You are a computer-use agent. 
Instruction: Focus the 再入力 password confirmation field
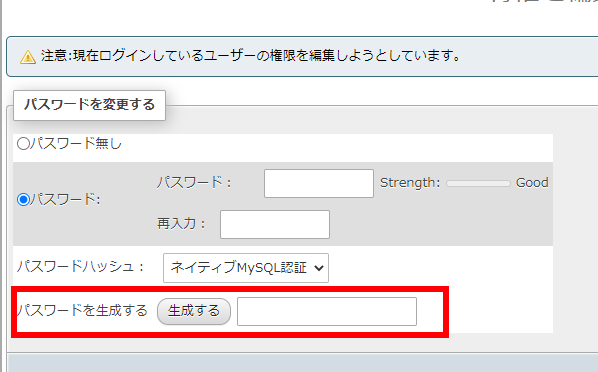pos(275,224)
